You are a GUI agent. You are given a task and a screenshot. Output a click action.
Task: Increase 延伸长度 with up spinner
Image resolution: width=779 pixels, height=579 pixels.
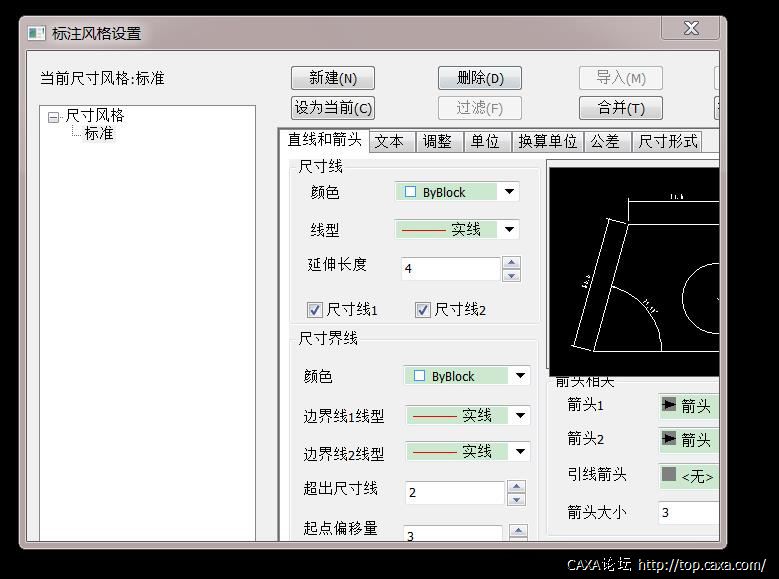click(x=511, y=262)
